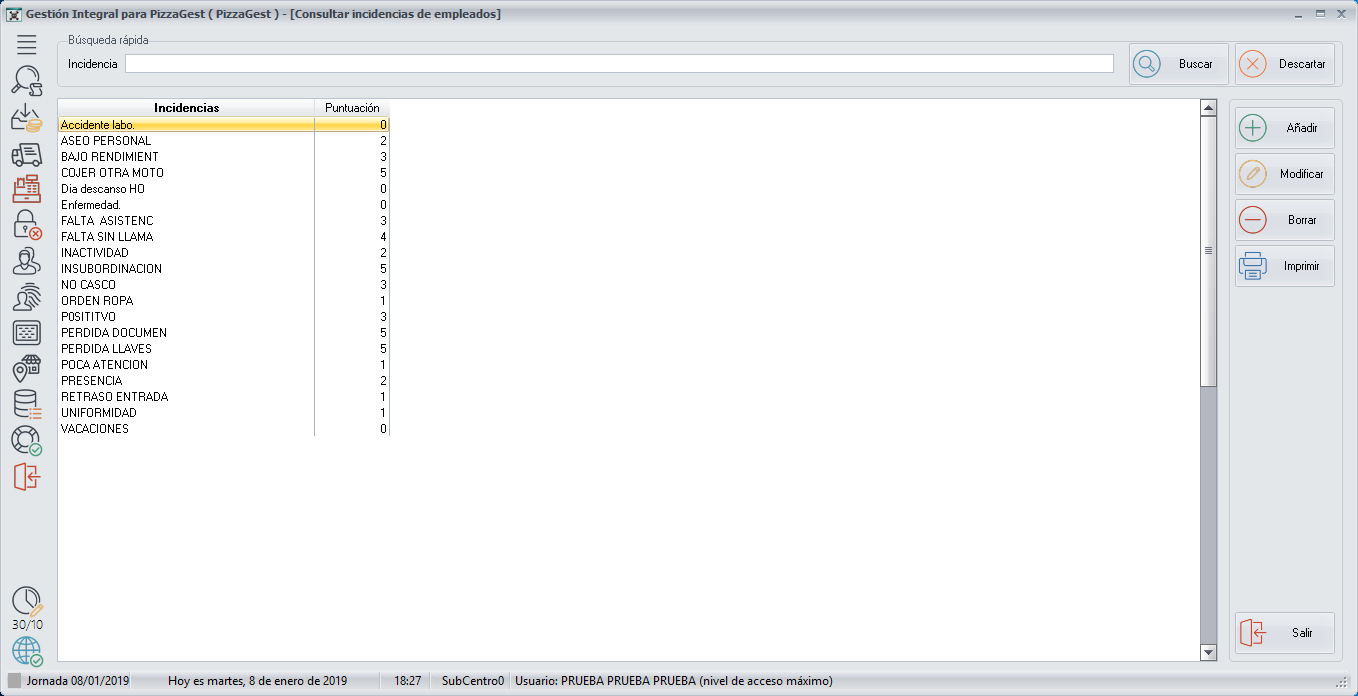The image size is (1358, 696).
Task: Click the scrollbar down arrow in the list
Action: coord(1208,652)
